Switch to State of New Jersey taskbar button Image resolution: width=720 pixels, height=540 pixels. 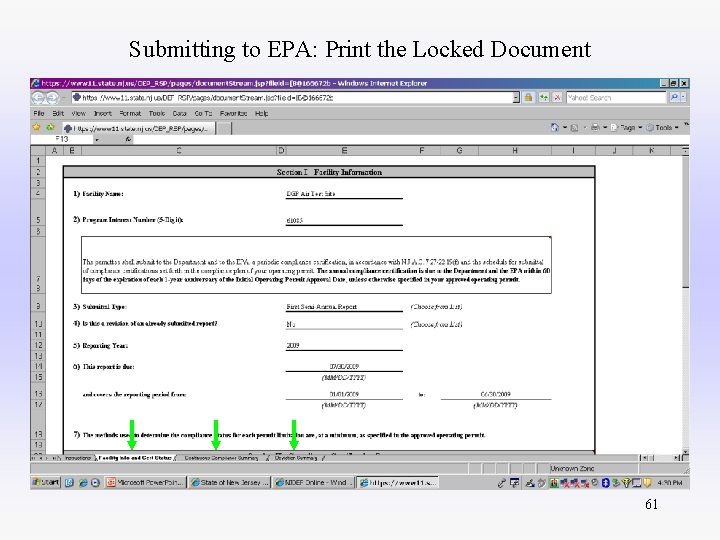click(229, 483)
